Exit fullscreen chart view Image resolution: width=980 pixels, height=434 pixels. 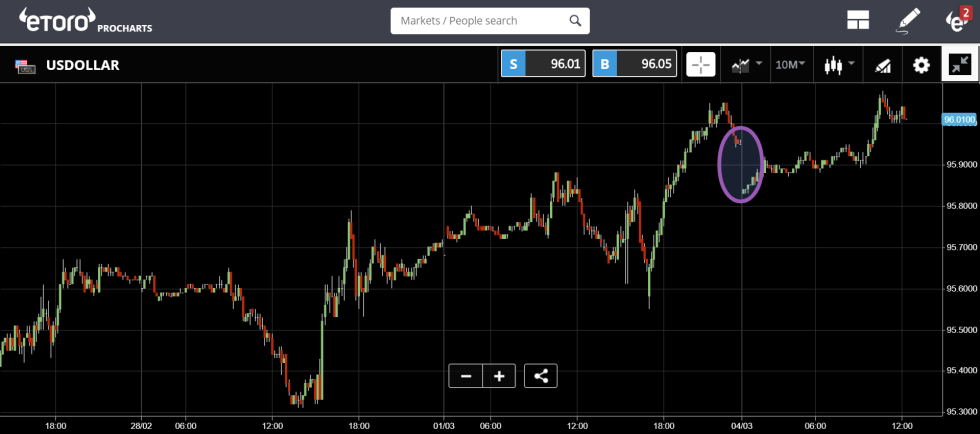point(960,65)
